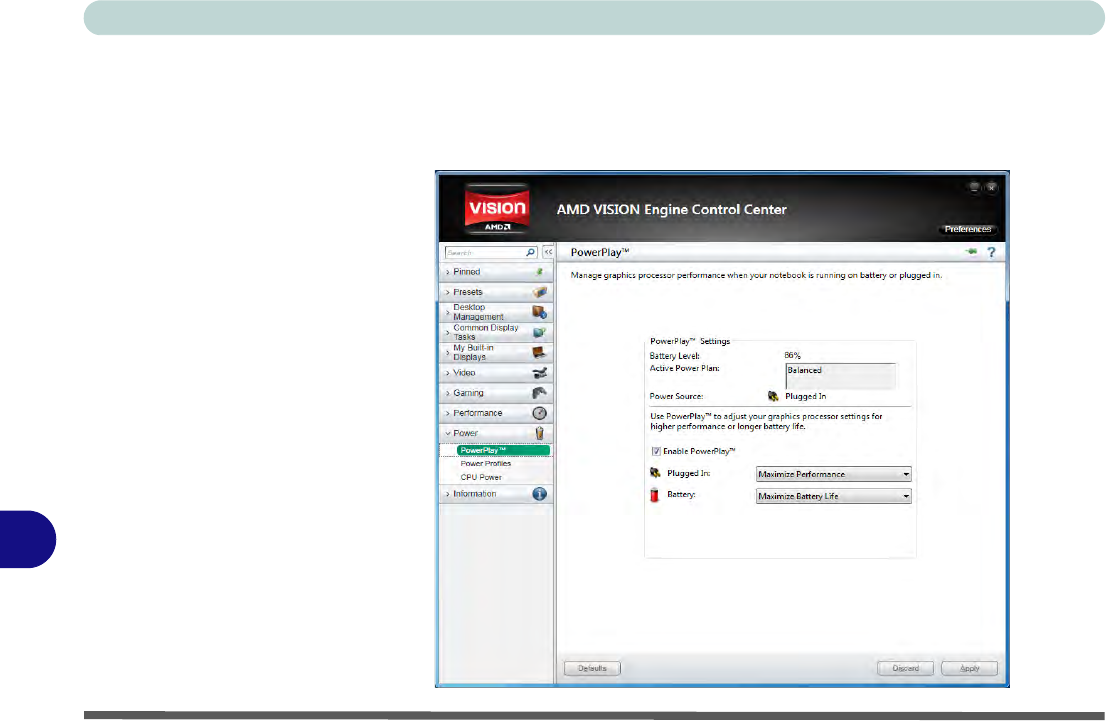Click the Performance gauge icon
The width and height of the screenshot is (1106, 721).
click(x=539, y=413)
